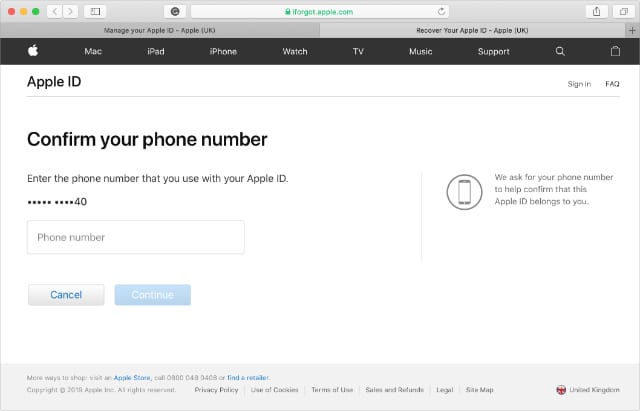The image size is (640, 411).
Task: Go back with Safari back arrow
Action: (55, 11)
